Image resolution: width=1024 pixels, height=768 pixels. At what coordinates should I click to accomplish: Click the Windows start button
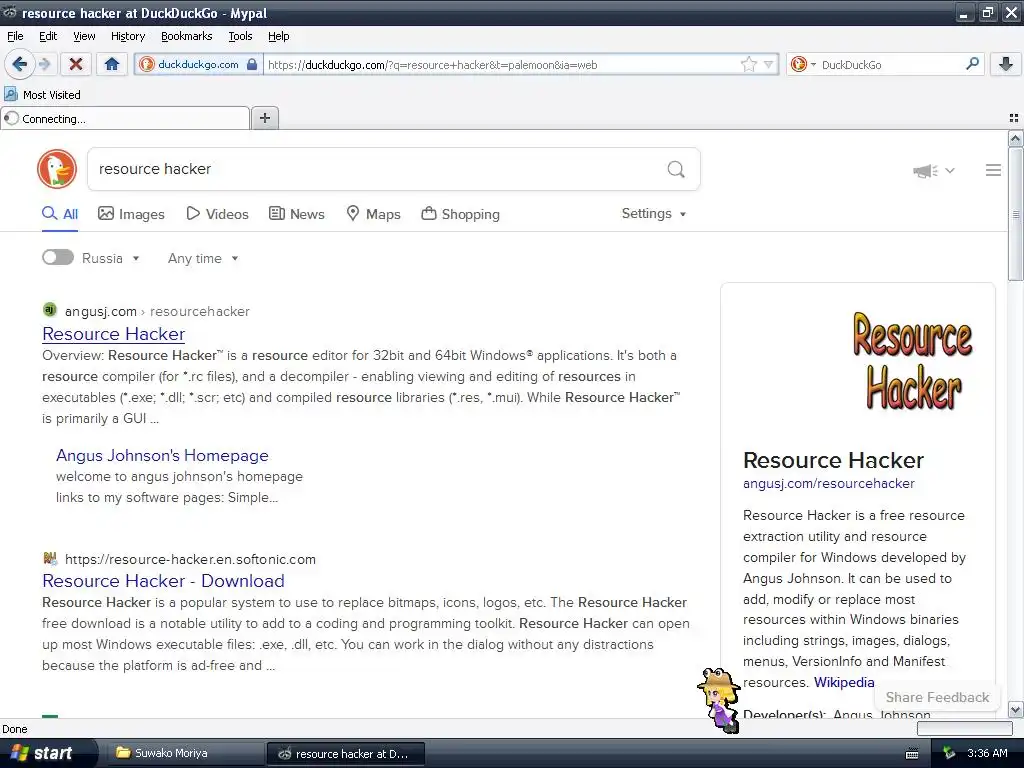[48, 753]
